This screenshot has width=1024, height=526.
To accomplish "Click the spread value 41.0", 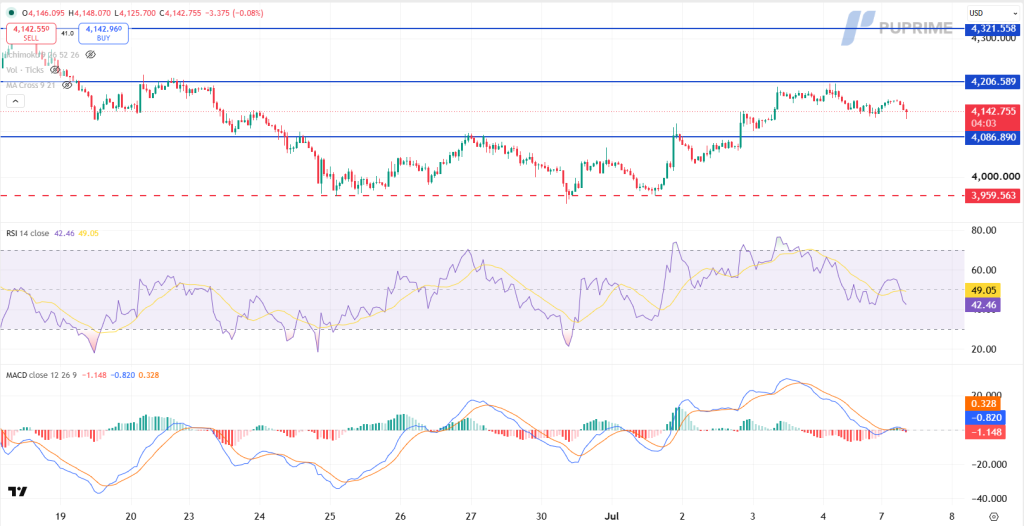I will coord(67,33).
